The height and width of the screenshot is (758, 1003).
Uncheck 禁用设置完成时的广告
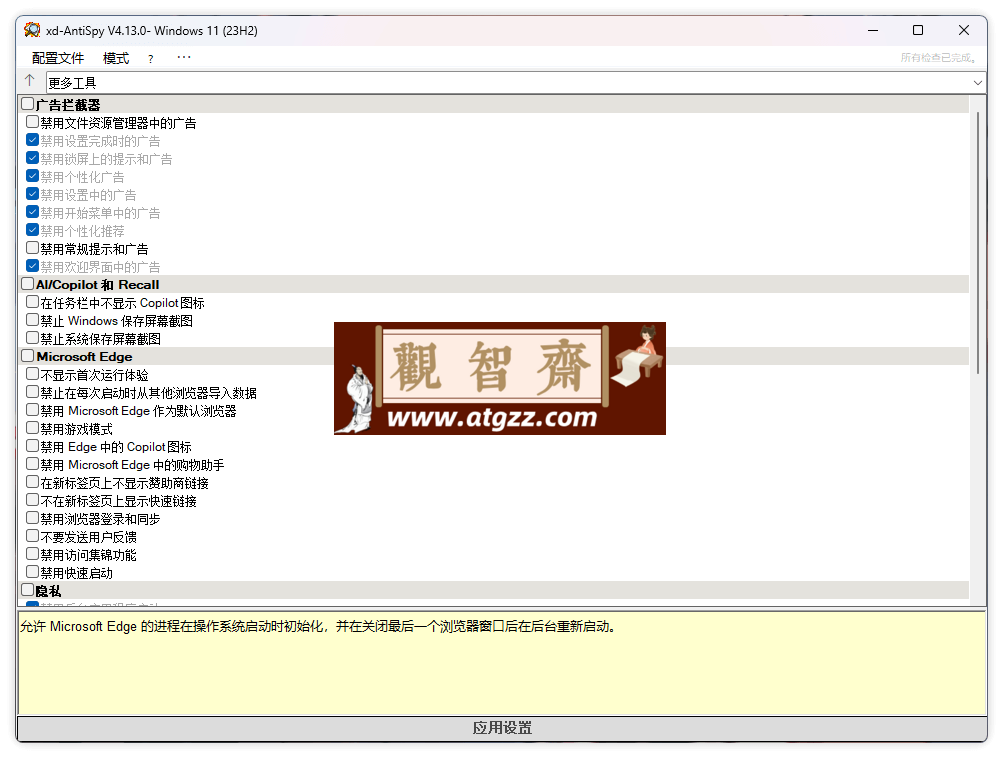click(33, 139)
